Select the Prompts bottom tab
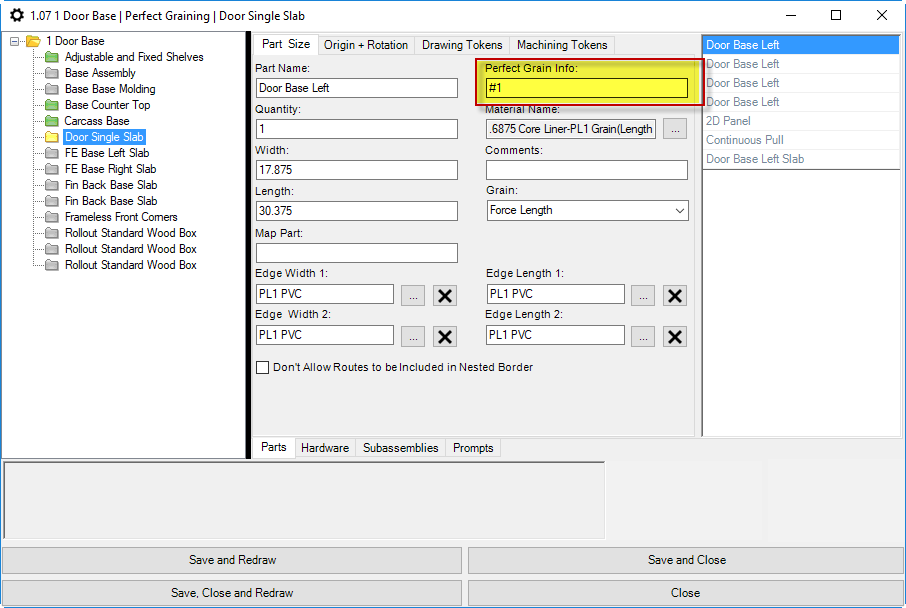906x608 pixels. [x=473, y=448]
